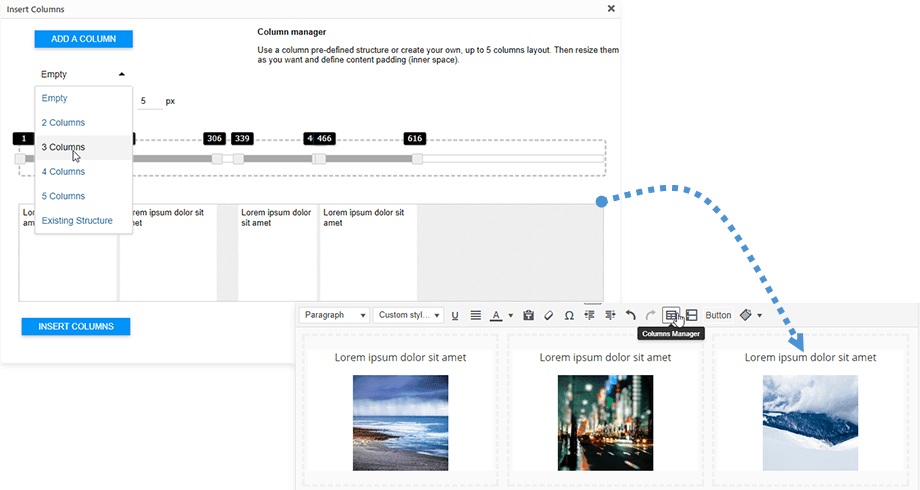
Task: Click the padding px input field
Action: (x=148, y=101)
